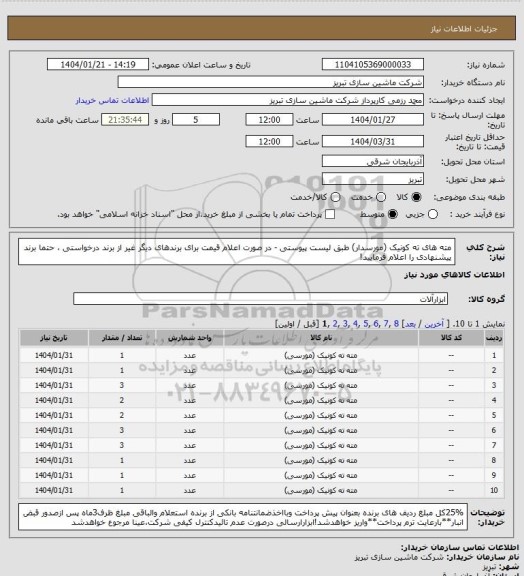The image size is (524, 576).
Task: Select the خدمت radio button
Action: (381, 197)
